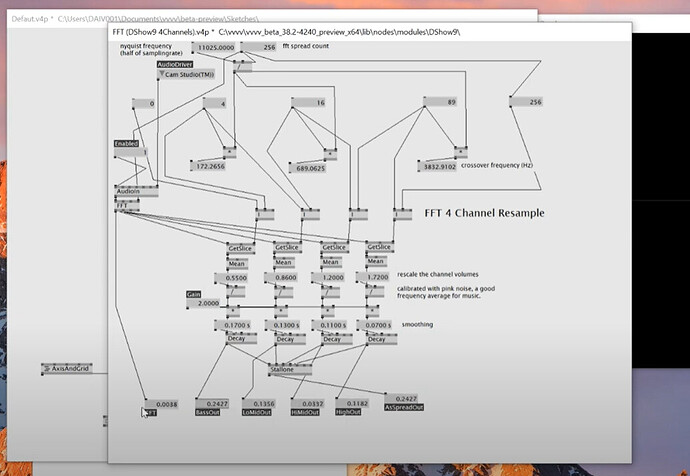Image resolution: width=690 pixels, height=476 pixels.
Task: Select the multiply node above 689.0625
Action: click(x=330, y=154)
